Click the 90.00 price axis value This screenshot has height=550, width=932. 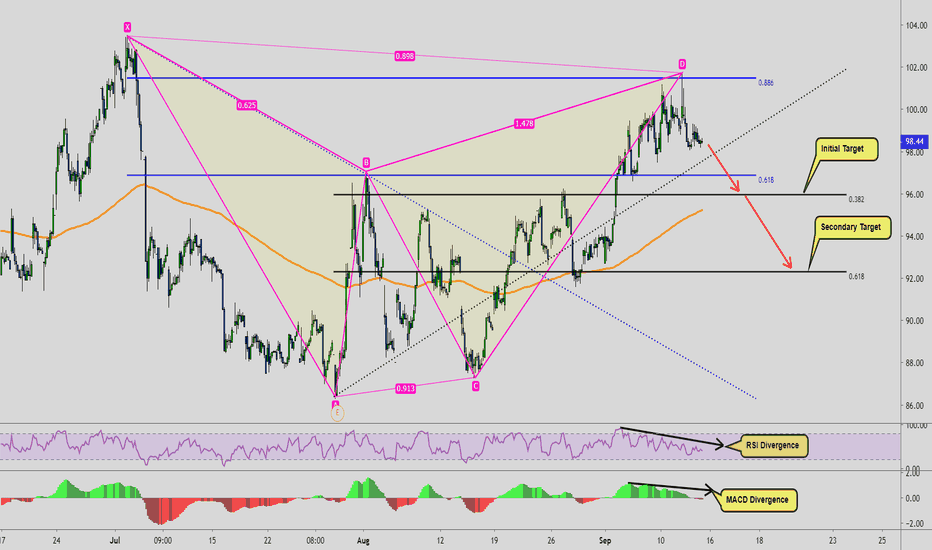point(916,321)
